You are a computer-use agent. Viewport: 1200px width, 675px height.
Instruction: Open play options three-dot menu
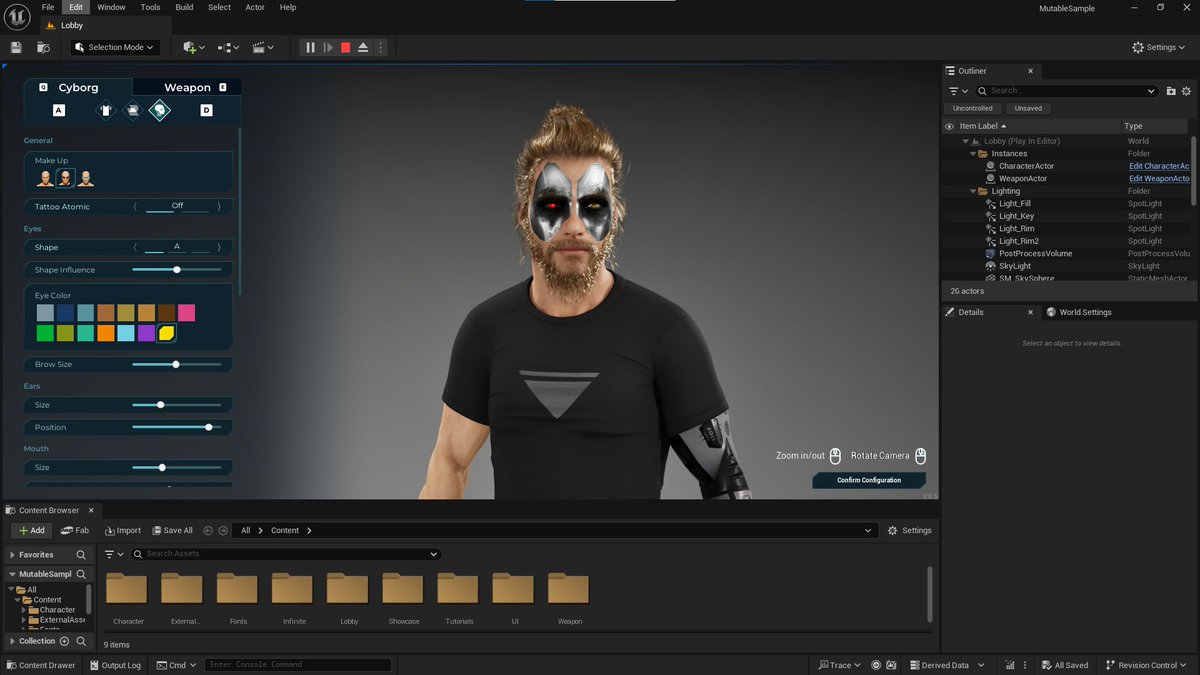pyautogui.click(x=380, y=47)
